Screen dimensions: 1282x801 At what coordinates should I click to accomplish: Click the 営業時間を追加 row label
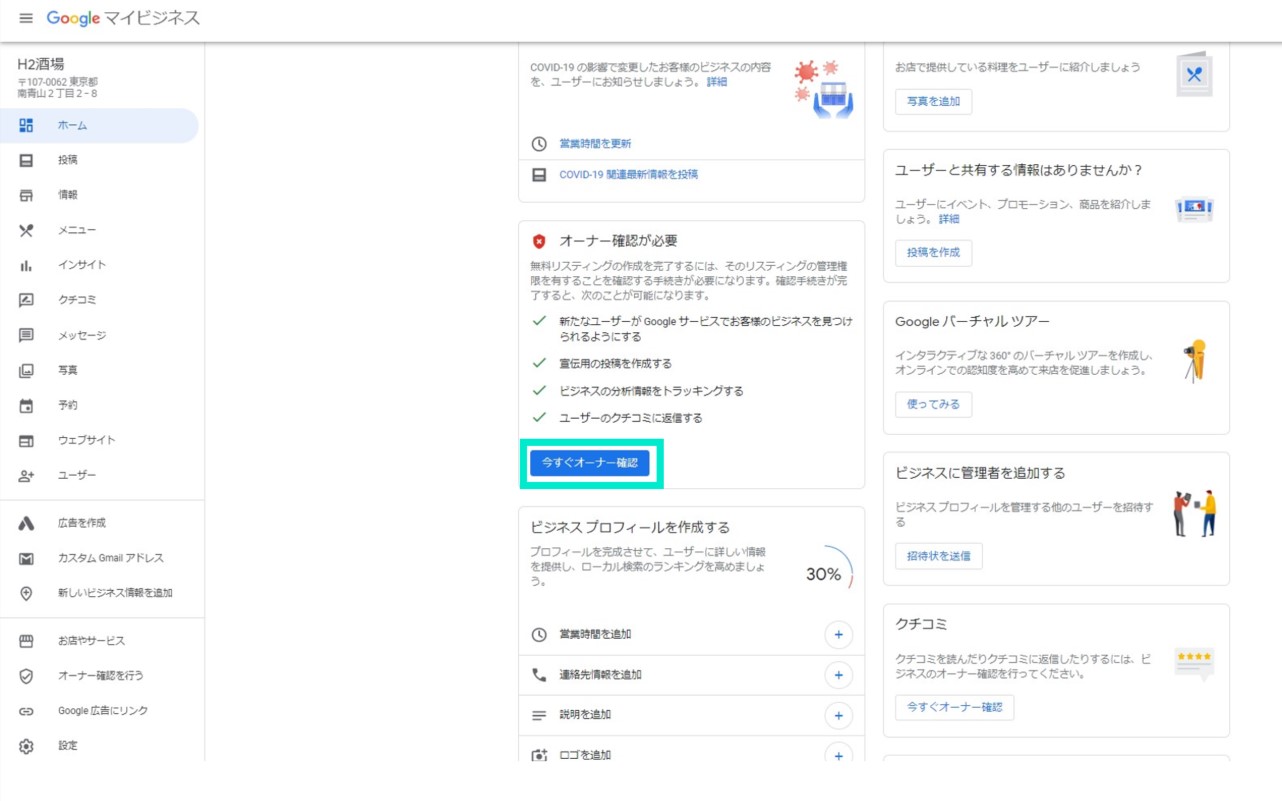[595, 635]
